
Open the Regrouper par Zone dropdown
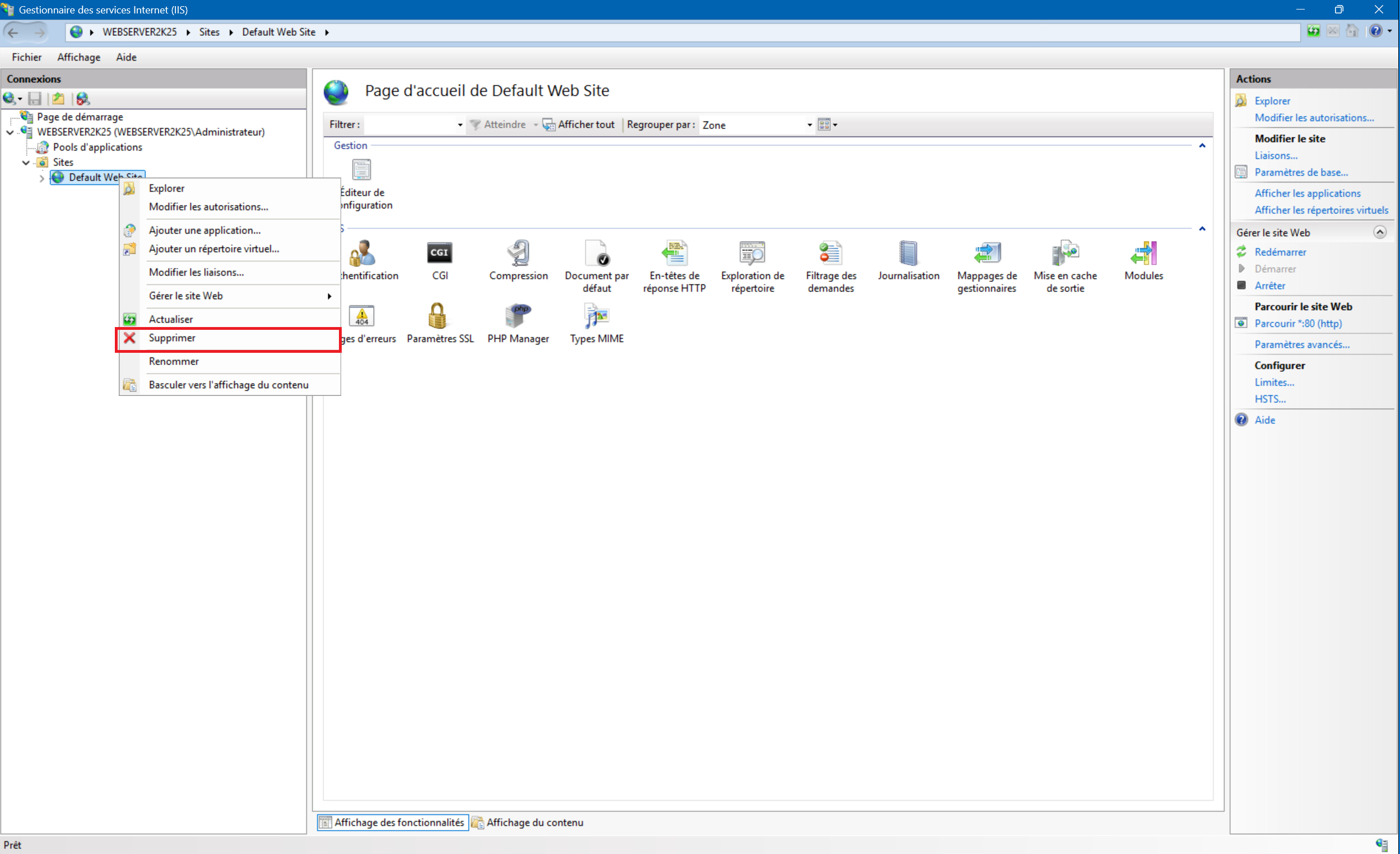[x=809, y=125]
